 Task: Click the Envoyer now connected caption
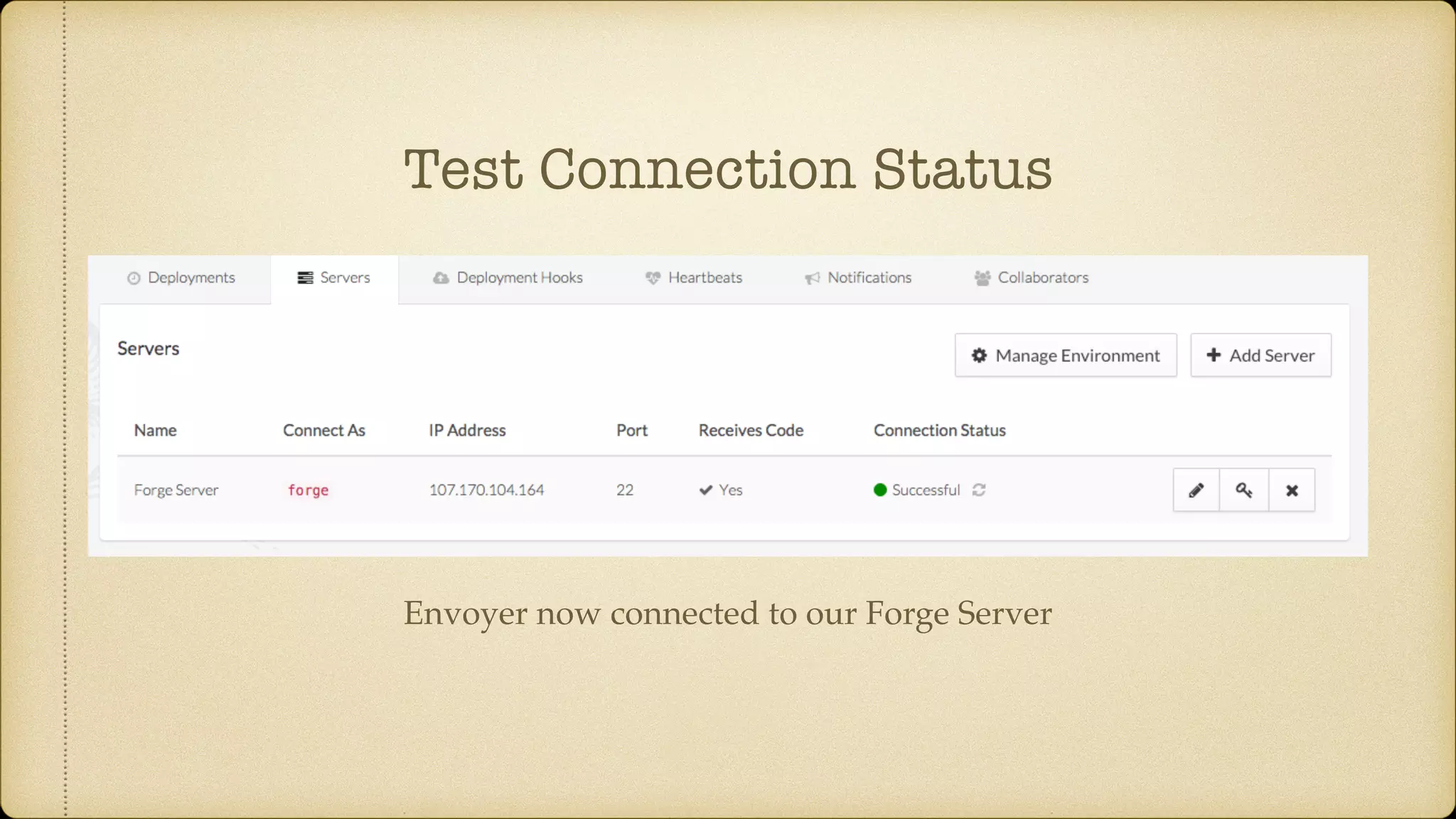click(728, 613)
